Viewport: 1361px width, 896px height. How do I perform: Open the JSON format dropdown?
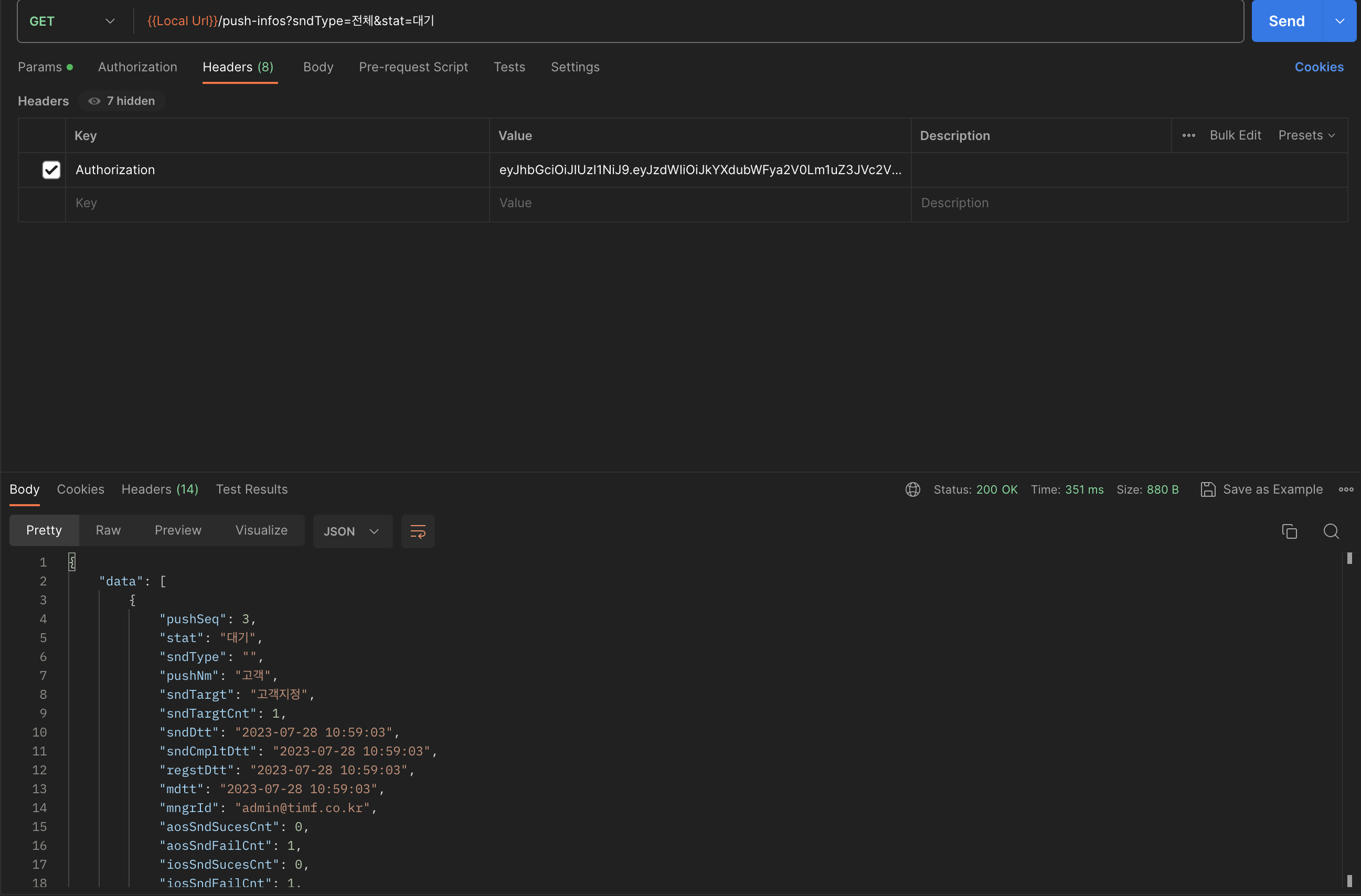[x=352, y=532]
